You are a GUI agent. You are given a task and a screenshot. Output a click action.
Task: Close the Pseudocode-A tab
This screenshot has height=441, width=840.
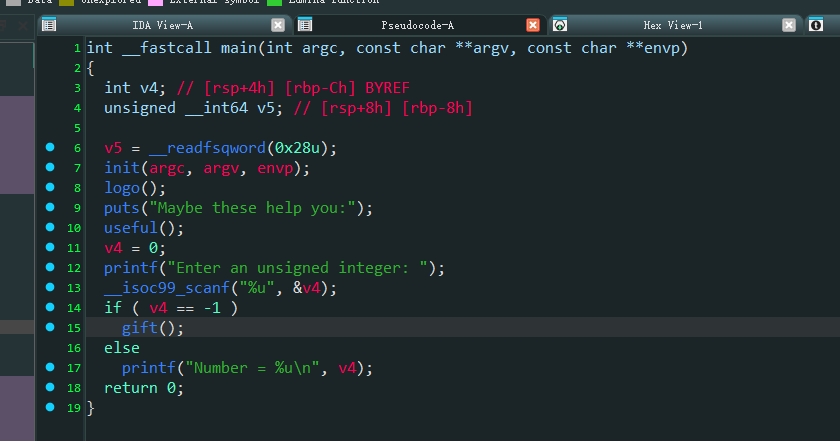pos(533,25)
